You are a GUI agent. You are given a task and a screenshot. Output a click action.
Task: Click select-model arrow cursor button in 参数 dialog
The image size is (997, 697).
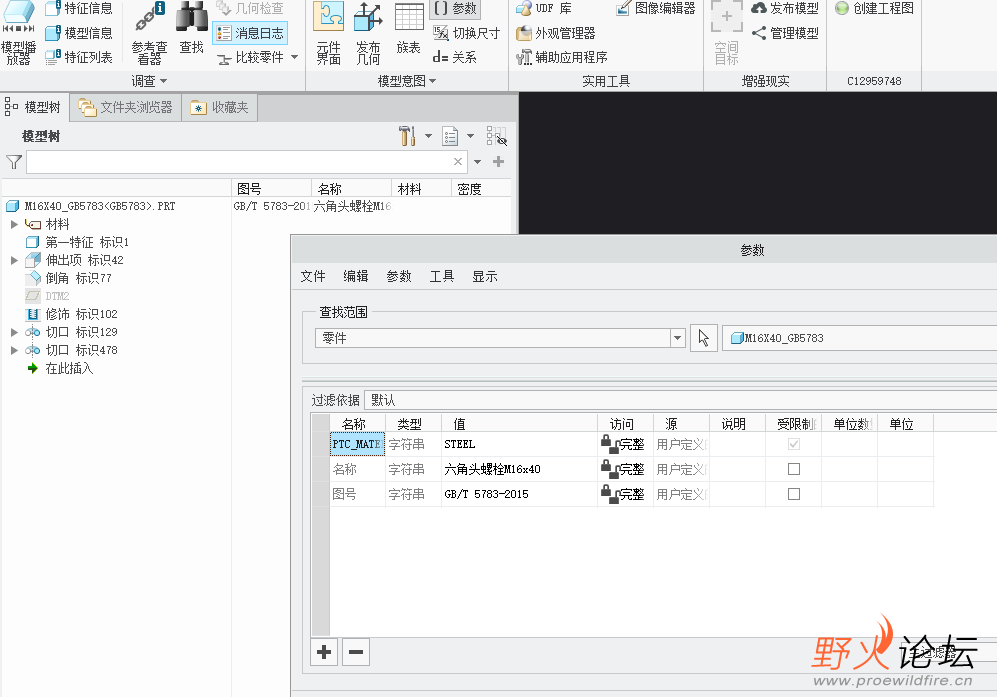tap(703, 338)
